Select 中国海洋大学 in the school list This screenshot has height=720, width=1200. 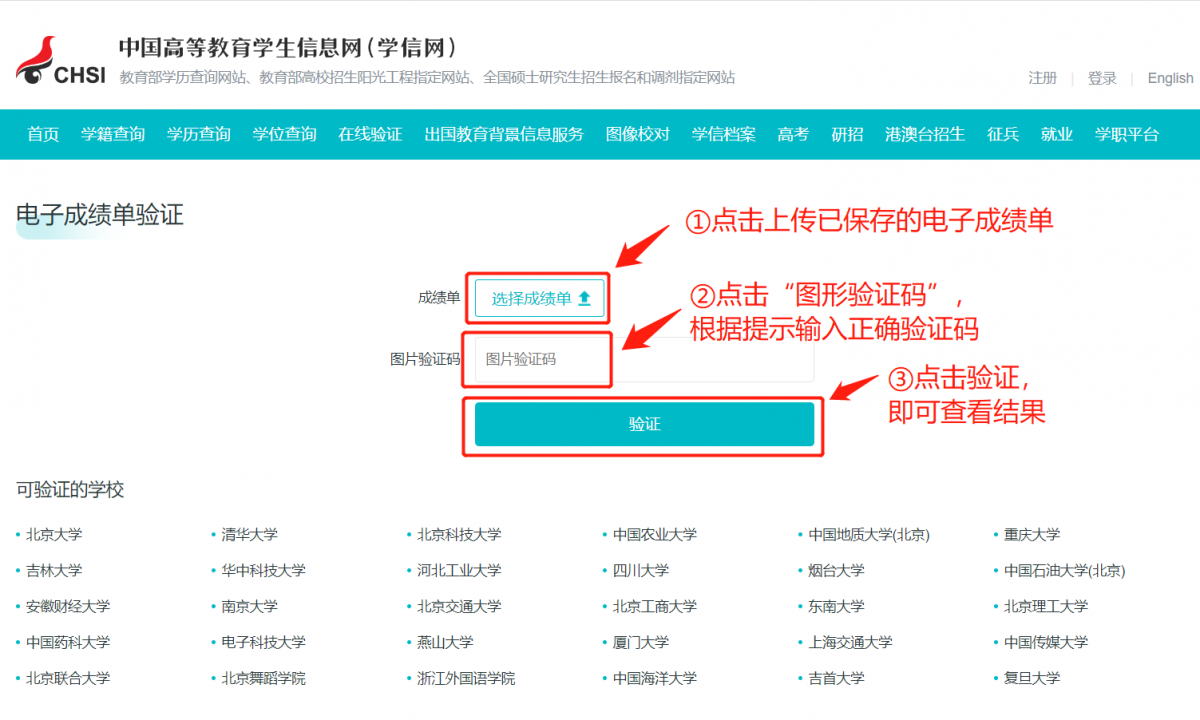point(655,679)
